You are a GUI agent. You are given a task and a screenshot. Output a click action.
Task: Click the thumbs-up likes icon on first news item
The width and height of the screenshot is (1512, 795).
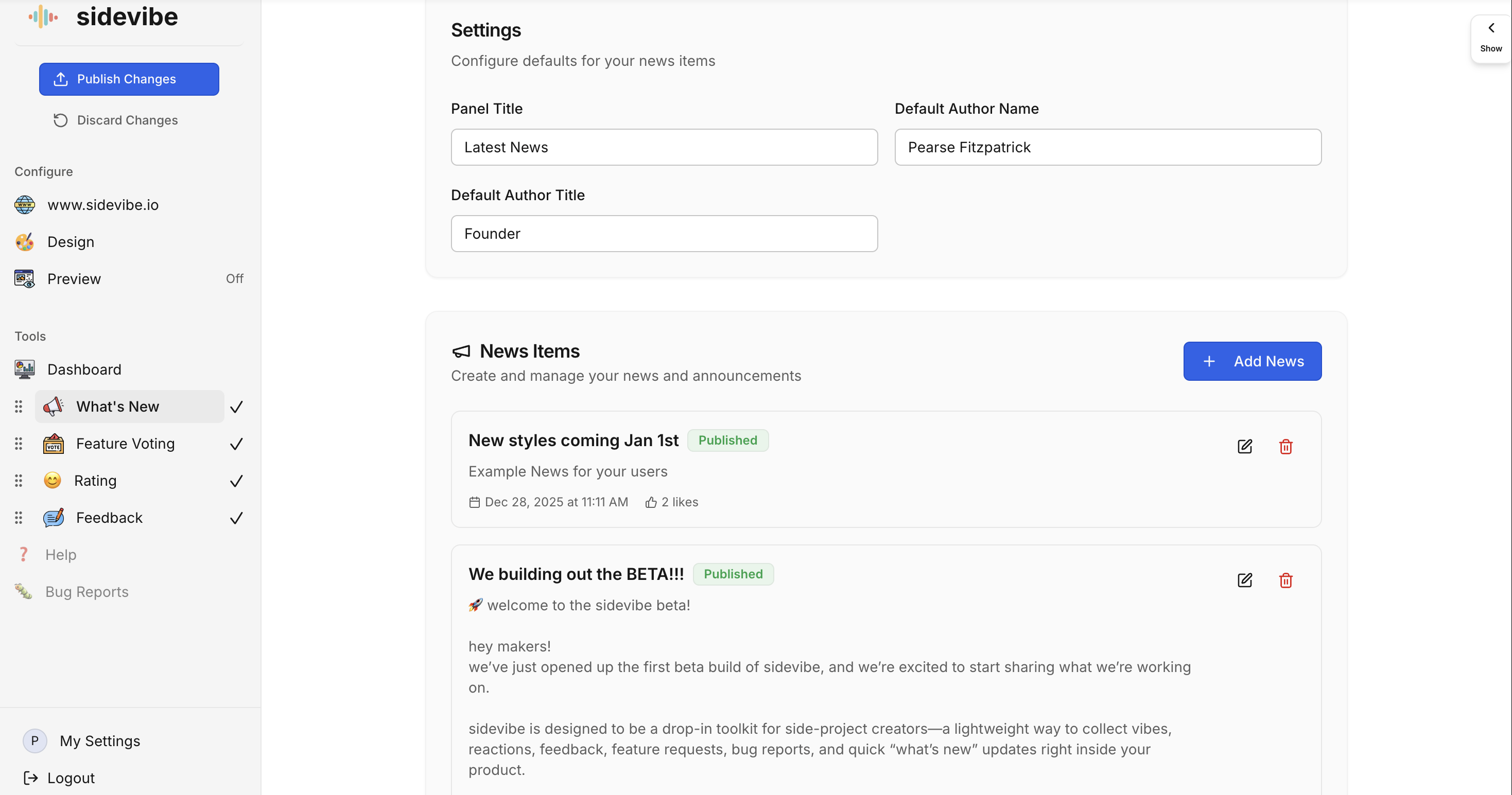(x=650, y=502)
